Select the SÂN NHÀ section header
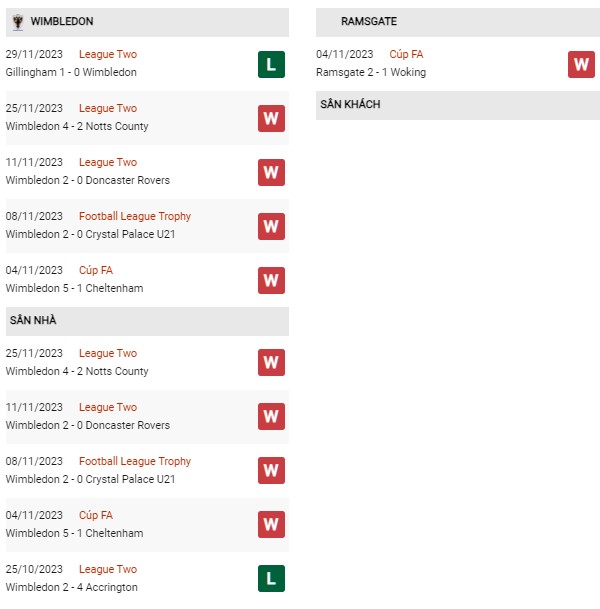The height and width of the screenshot is (609, 600). coord(147,321)
